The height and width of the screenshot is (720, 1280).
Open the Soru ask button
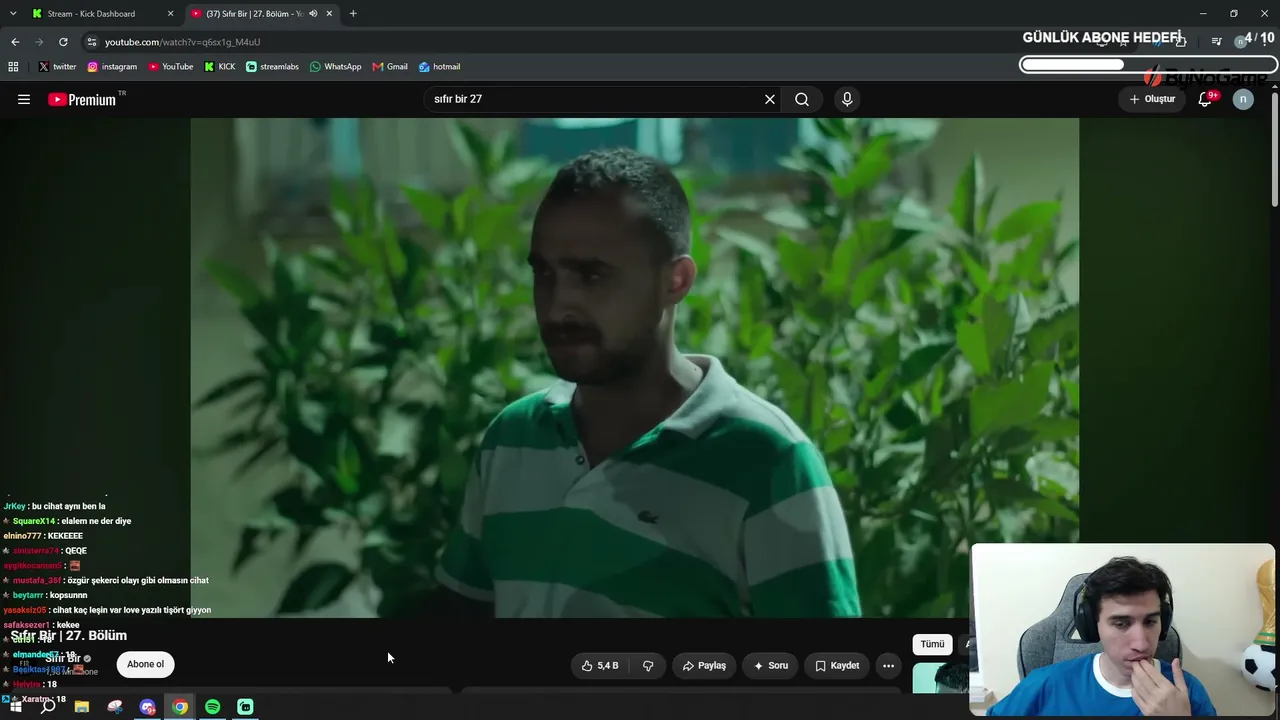(771, 665)
